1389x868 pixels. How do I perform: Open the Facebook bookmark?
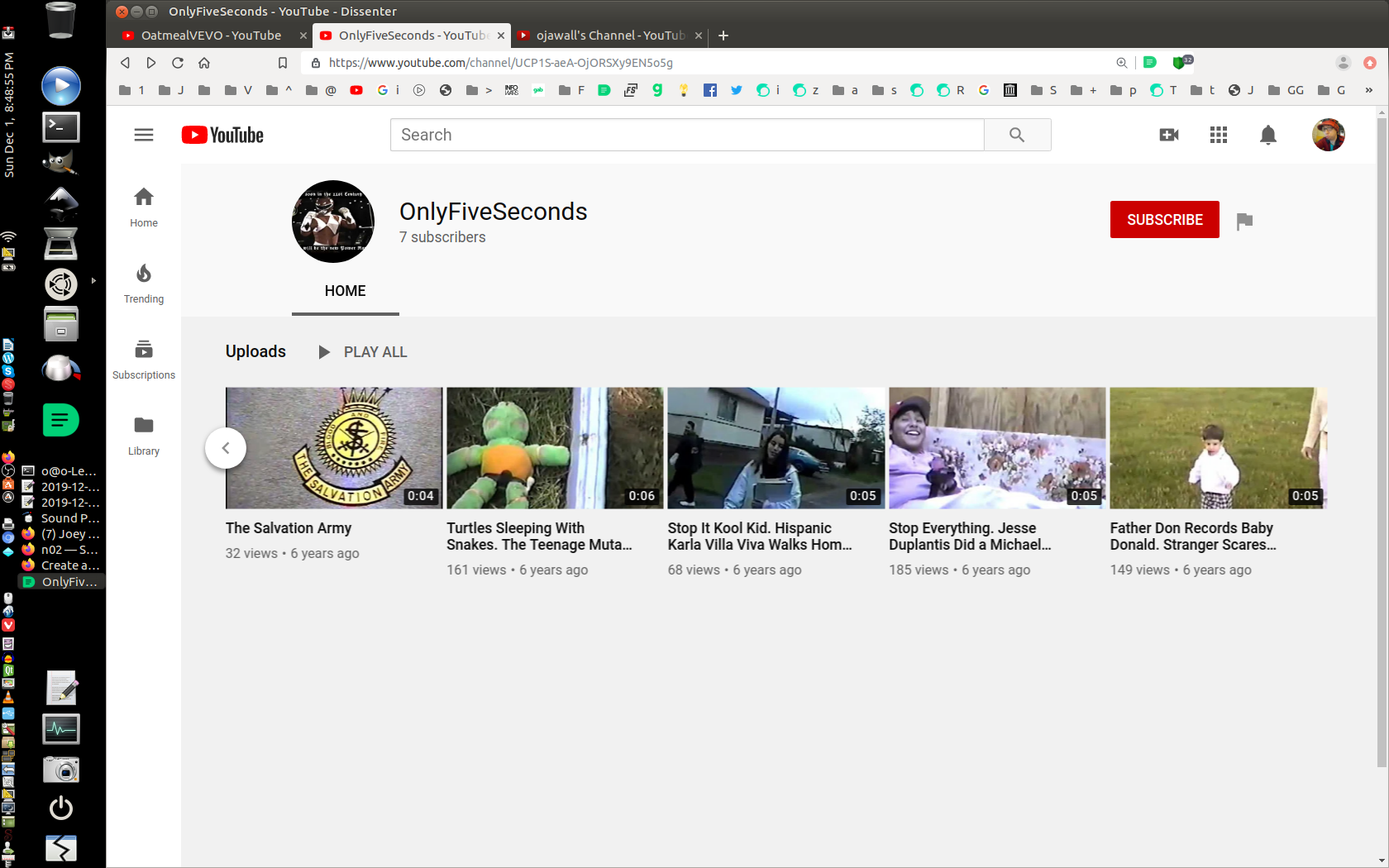710,90
